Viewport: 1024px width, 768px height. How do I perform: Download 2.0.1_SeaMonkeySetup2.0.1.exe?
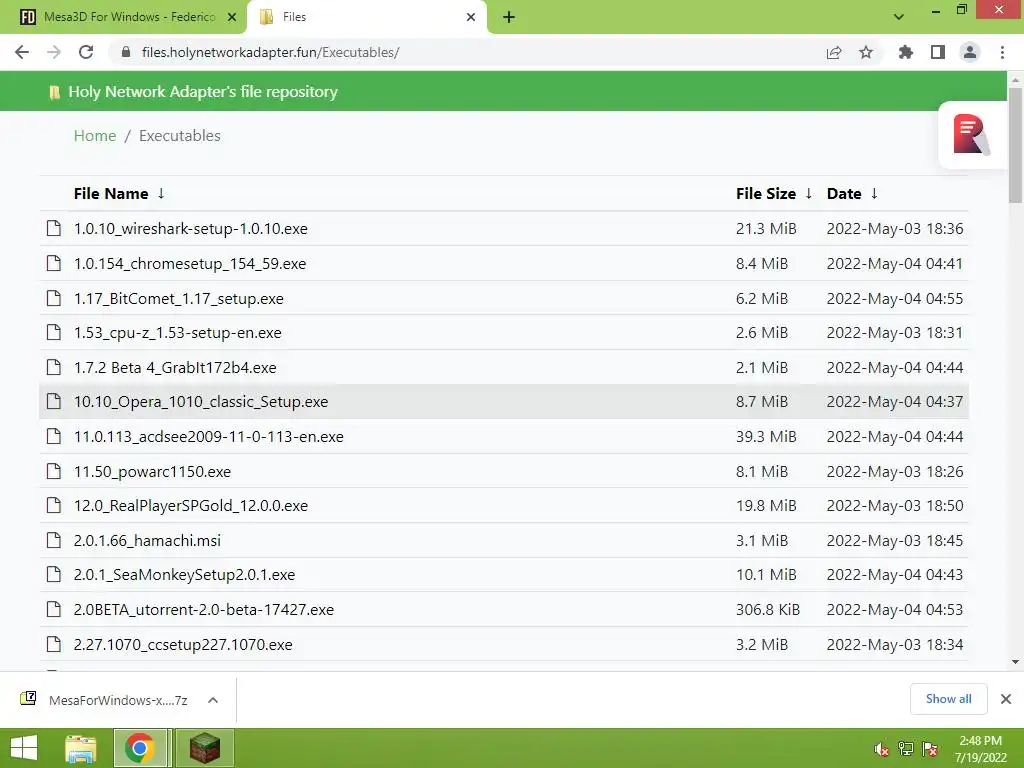[x=184, y=575]
